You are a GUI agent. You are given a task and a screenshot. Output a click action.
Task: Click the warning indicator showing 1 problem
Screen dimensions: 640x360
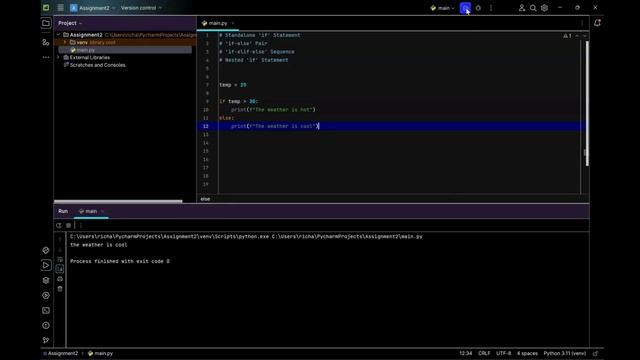pyautogui.click(x=567, y=36)
